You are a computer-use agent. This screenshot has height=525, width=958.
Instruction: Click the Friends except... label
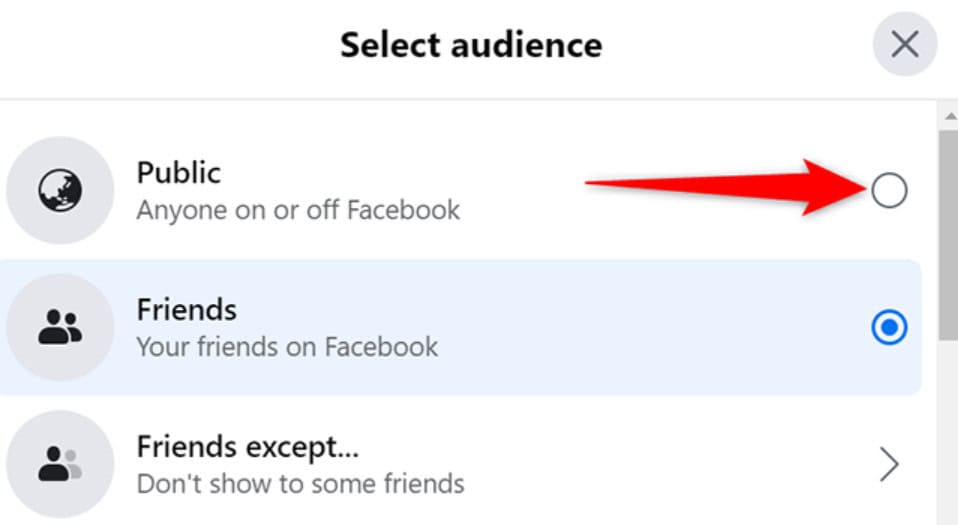point(247,447)
